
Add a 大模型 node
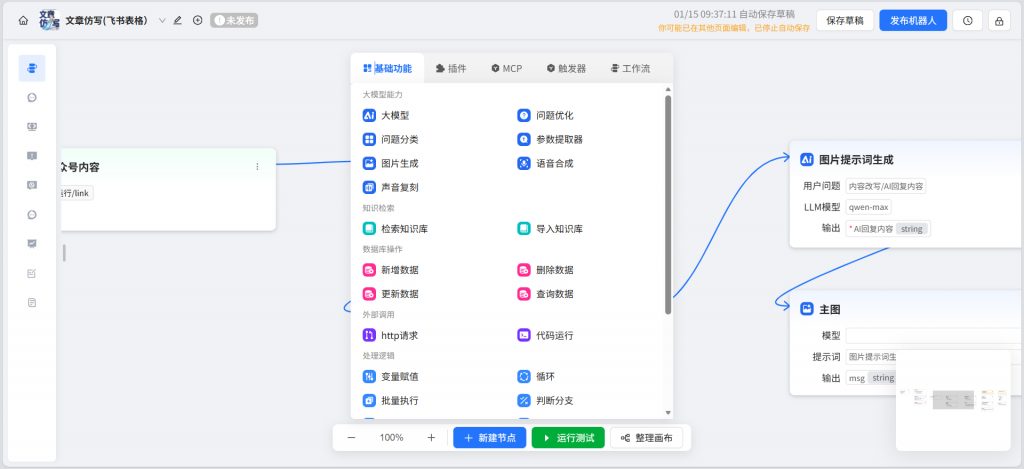[x=386, y=116]
